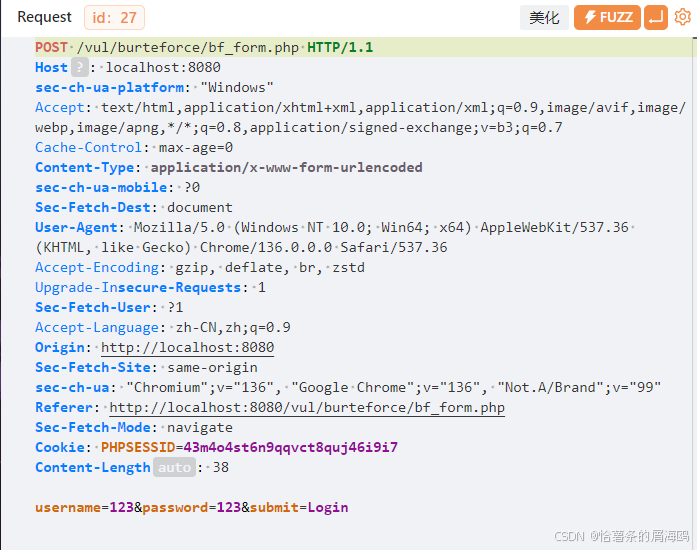
Task: Click the id: 27 request badge
Action: [114, 18]
